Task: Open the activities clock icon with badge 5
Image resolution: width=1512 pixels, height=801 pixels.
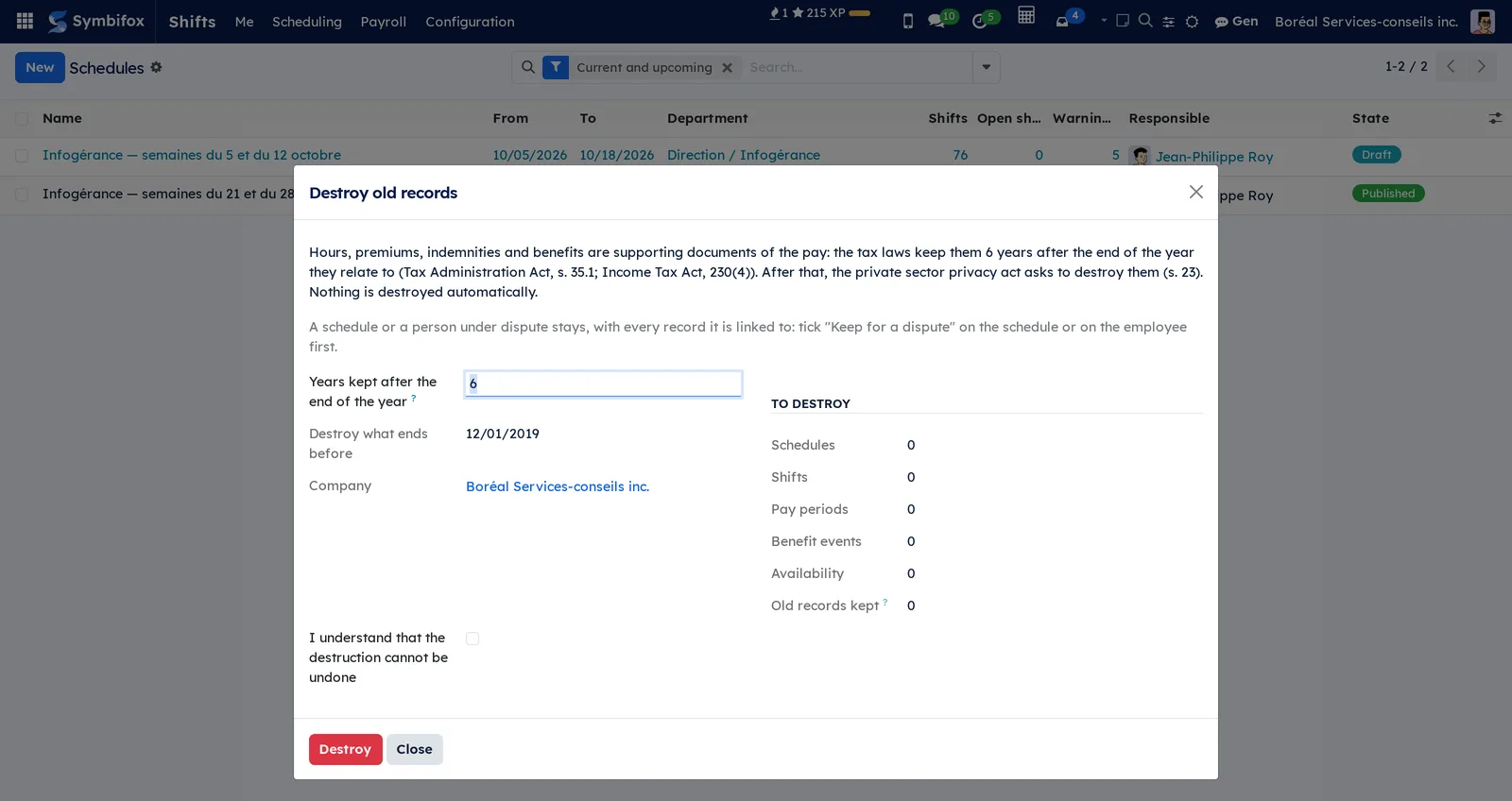Action: click(985, 20)
